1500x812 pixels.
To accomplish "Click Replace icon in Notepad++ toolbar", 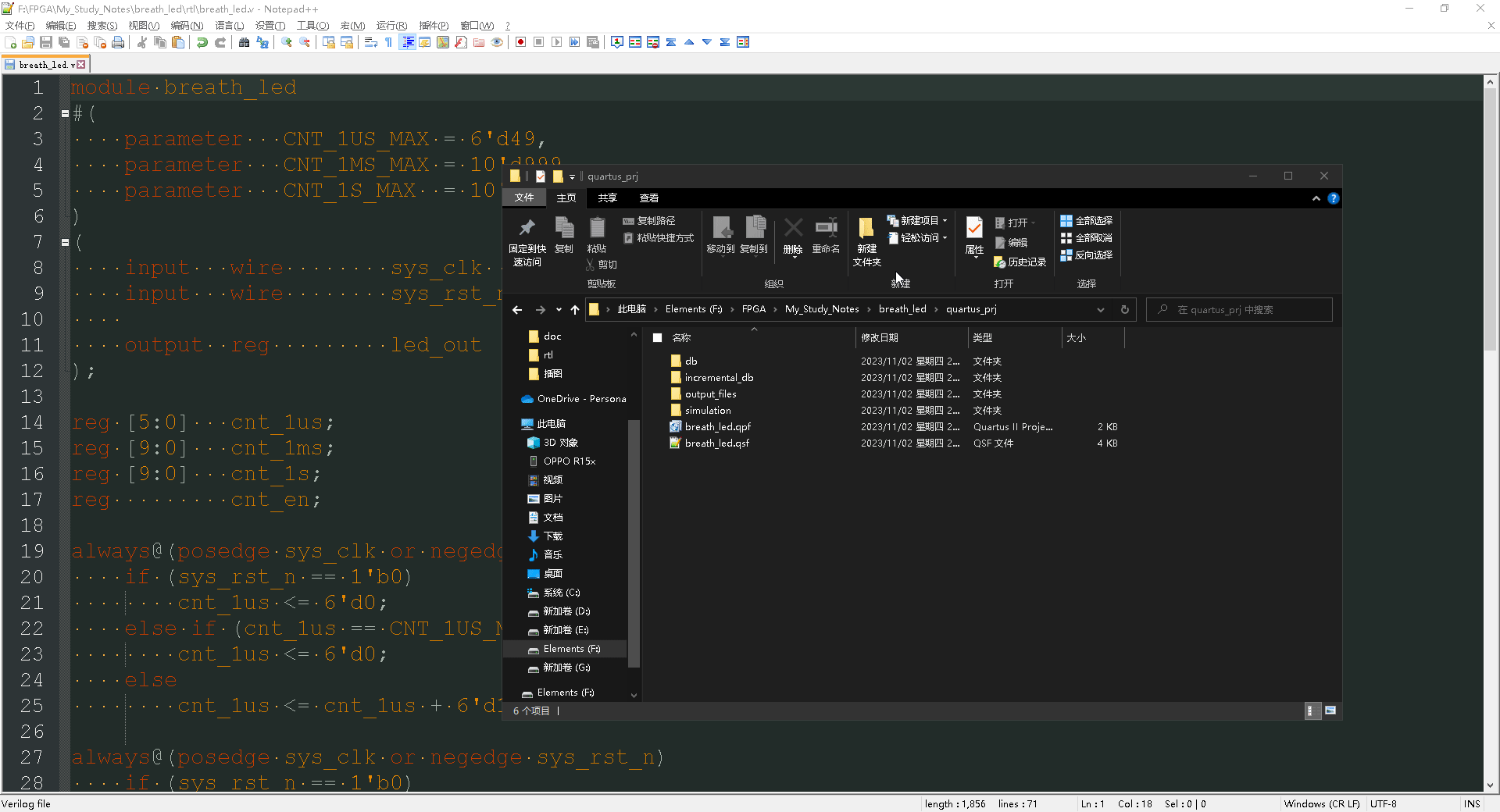I will 262,42.
